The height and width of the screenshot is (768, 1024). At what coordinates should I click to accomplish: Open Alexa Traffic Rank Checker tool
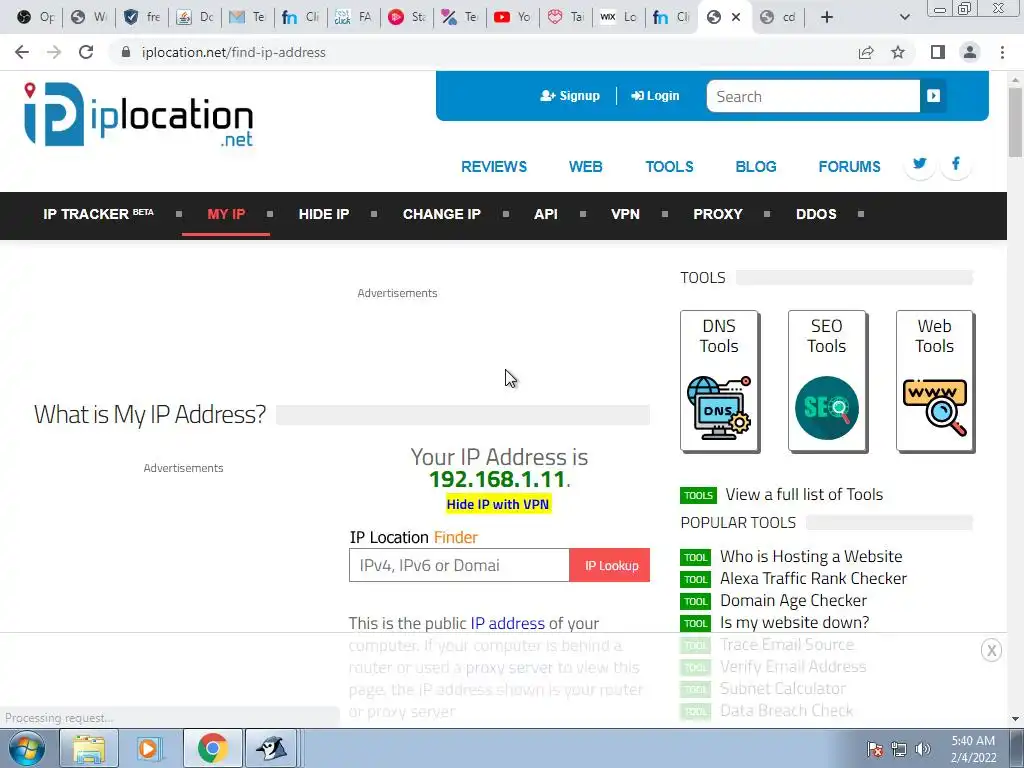pyautogui.click(x=813, y=579)
